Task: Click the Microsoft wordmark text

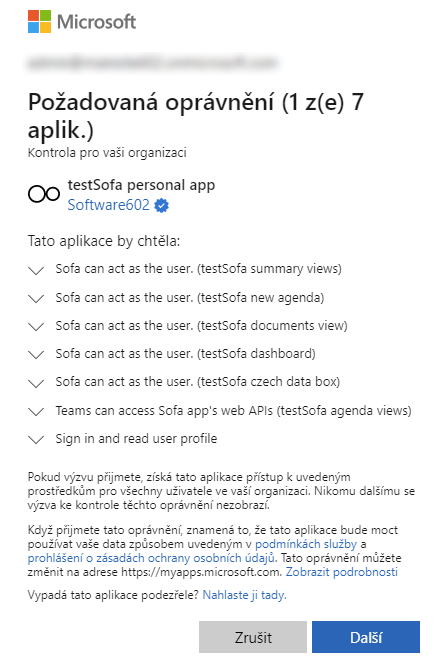Action: coord(97,22)
